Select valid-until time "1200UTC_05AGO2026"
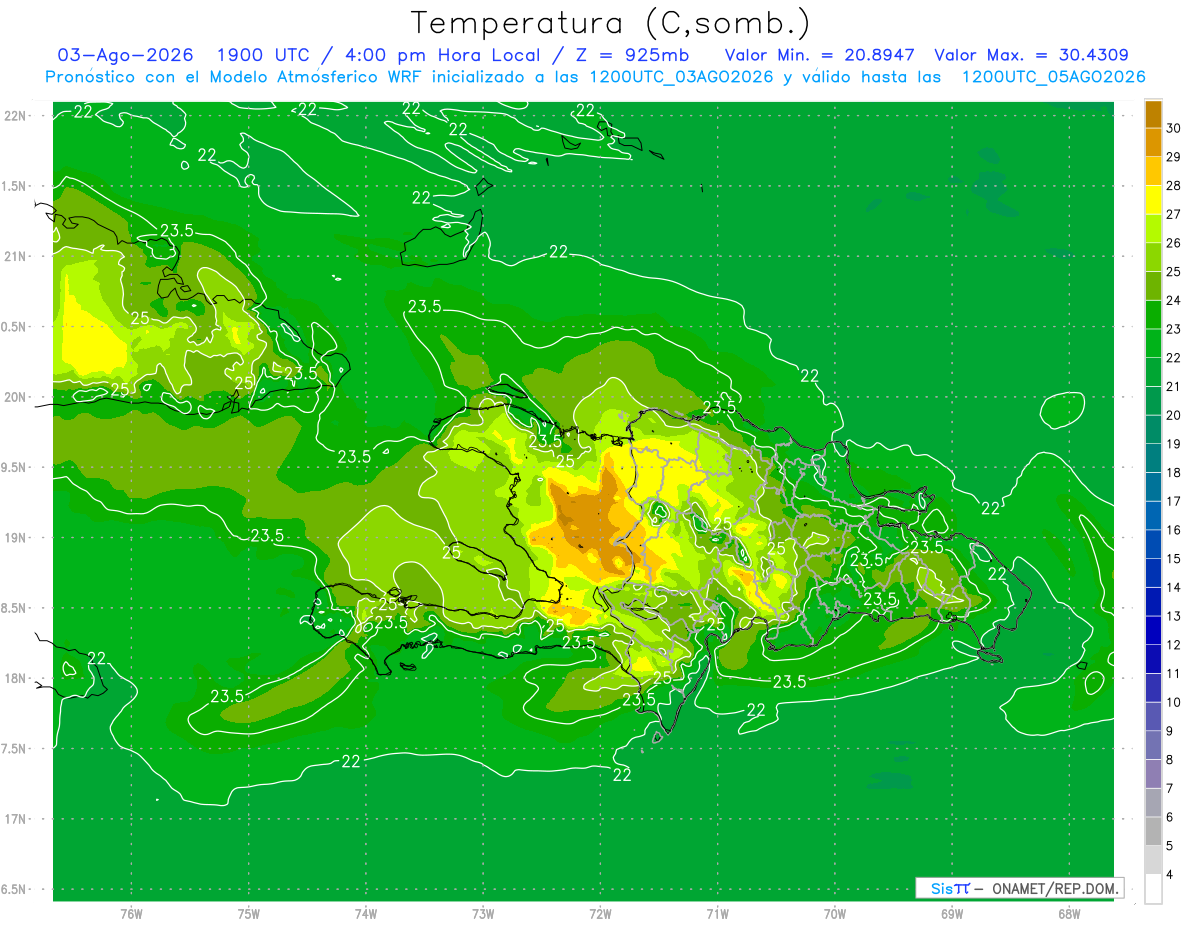This screenshot has width=1200, height=927. tap(1053, 77)
